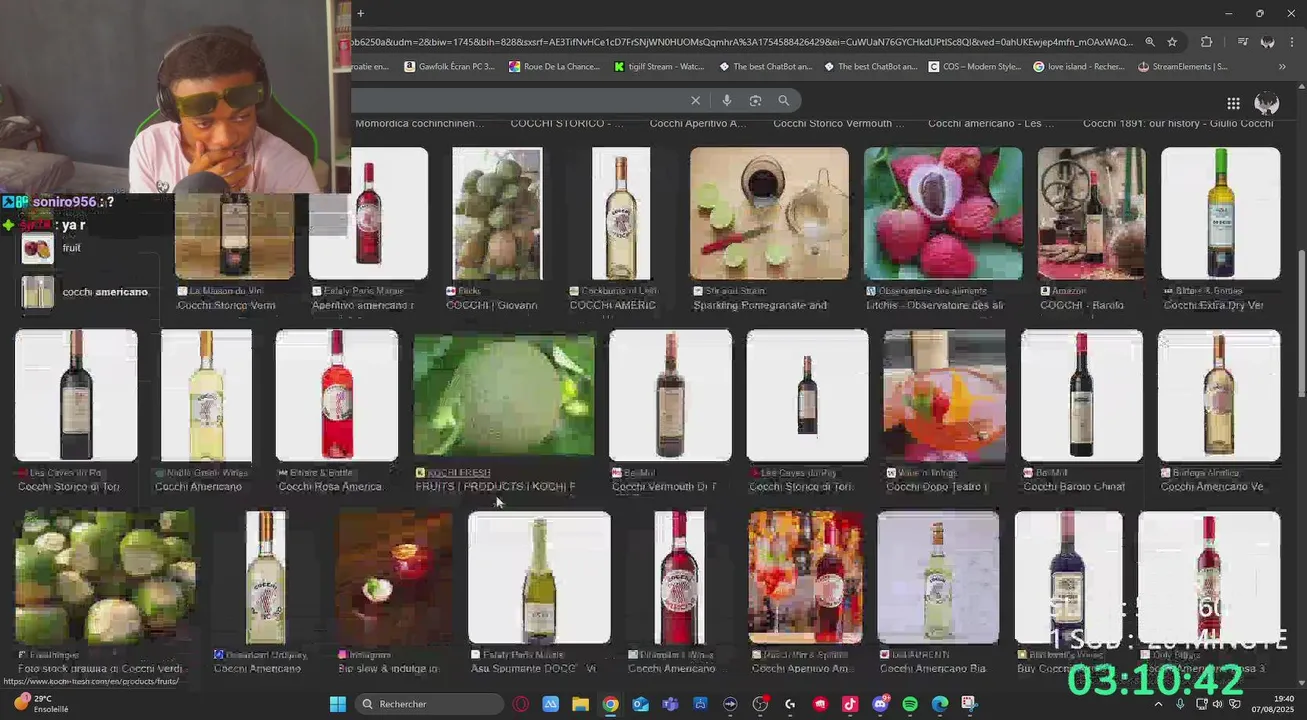Open the Chrome three-dot menu

[1290, 42]
